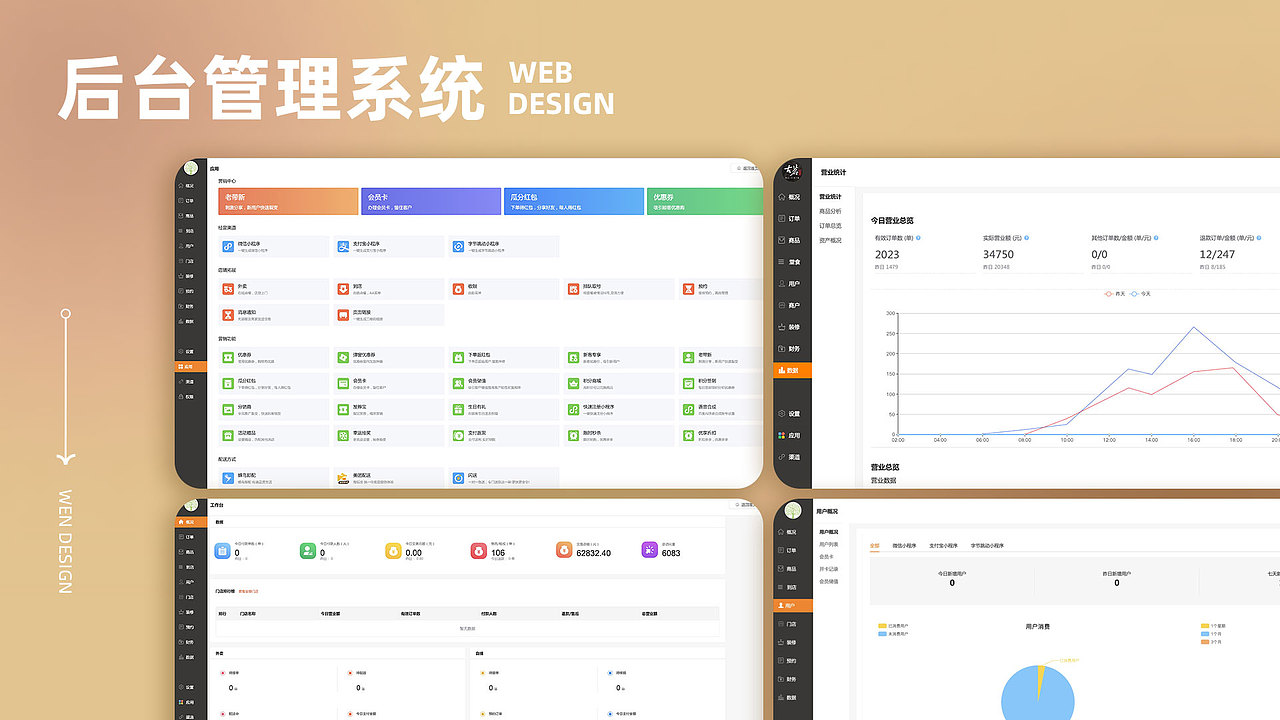1280x720 pixels.
Task: Open 会员卡 submenu in user overview
Action: tap(827, 556)
